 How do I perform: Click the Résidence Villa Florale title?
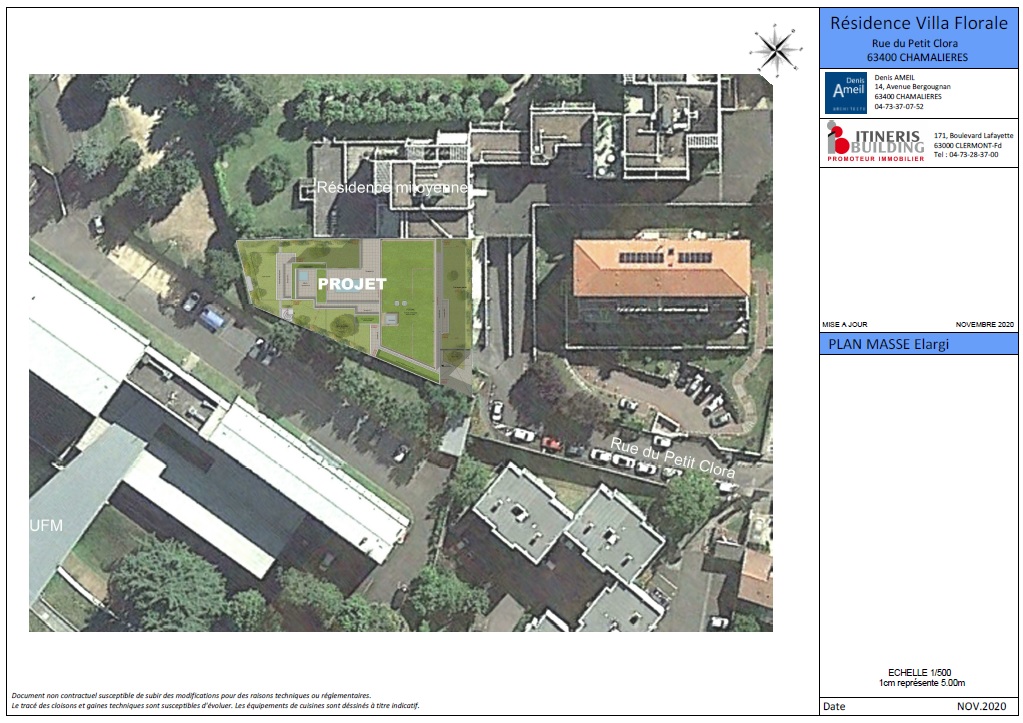click(919, 23)
